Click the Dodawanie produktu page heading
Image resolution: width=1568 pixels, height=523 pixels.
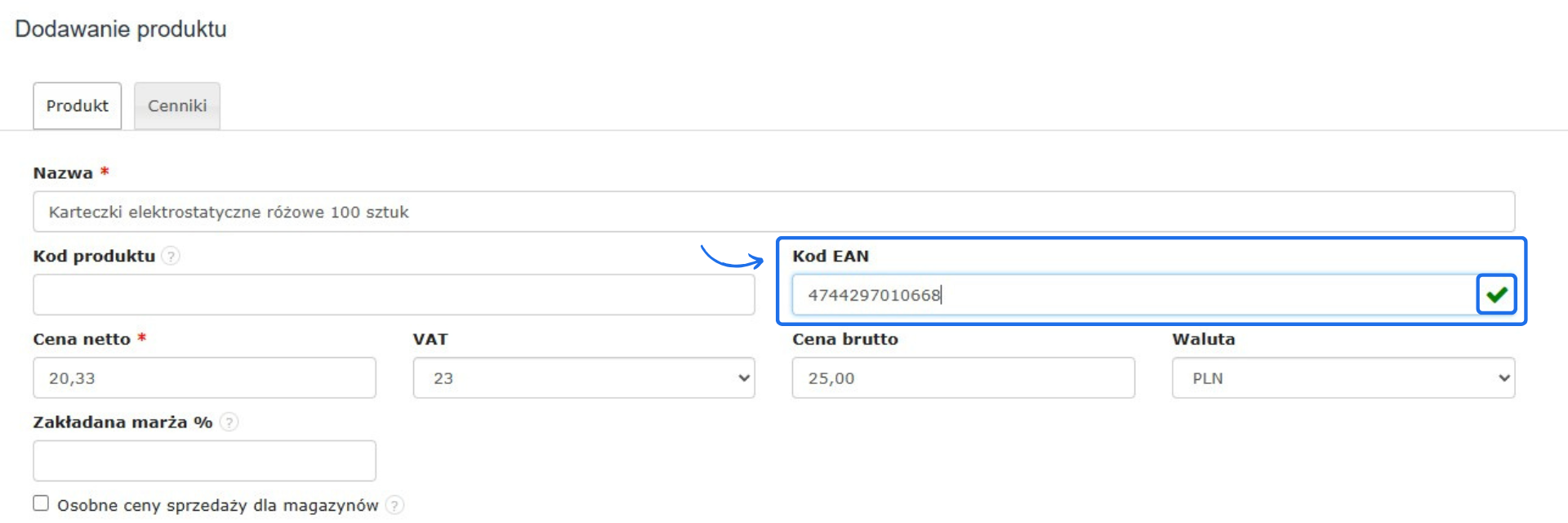(x=121, y=29)
